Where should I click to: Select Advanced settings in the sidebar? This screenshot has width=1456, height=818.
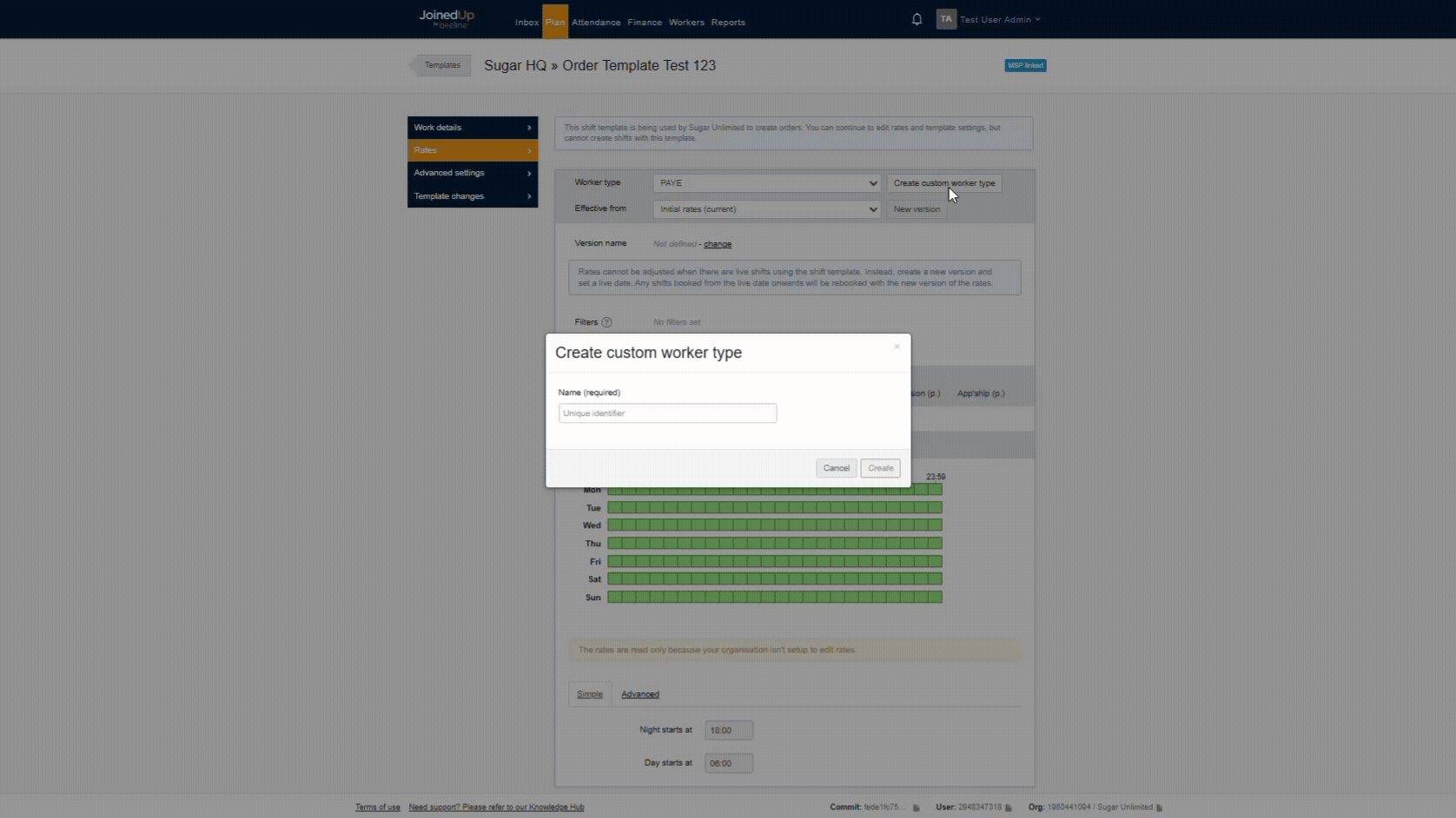(x=473, y=173)
